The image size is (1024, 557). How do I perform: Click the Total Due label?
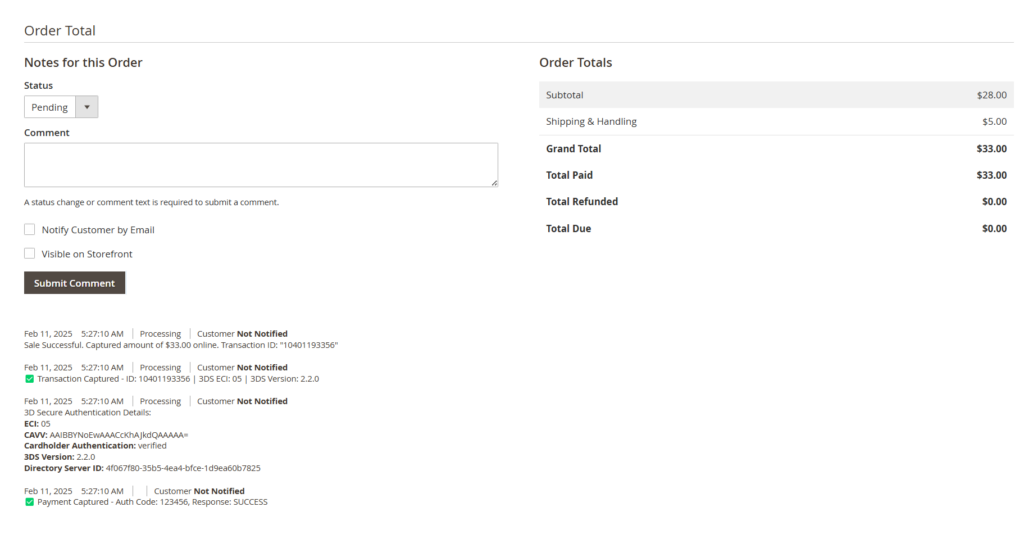[x=568, y=229]
